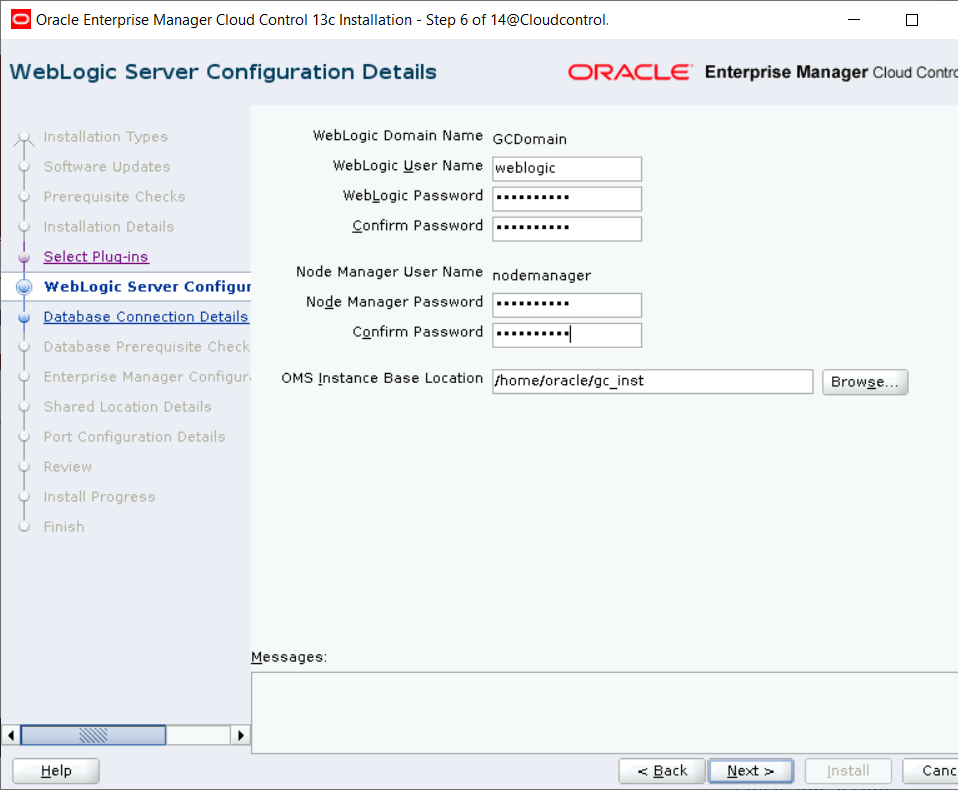Click the Install Progress step label
Image resolution: width=958 pixels, height=790 pixels.
coord(99,496)
